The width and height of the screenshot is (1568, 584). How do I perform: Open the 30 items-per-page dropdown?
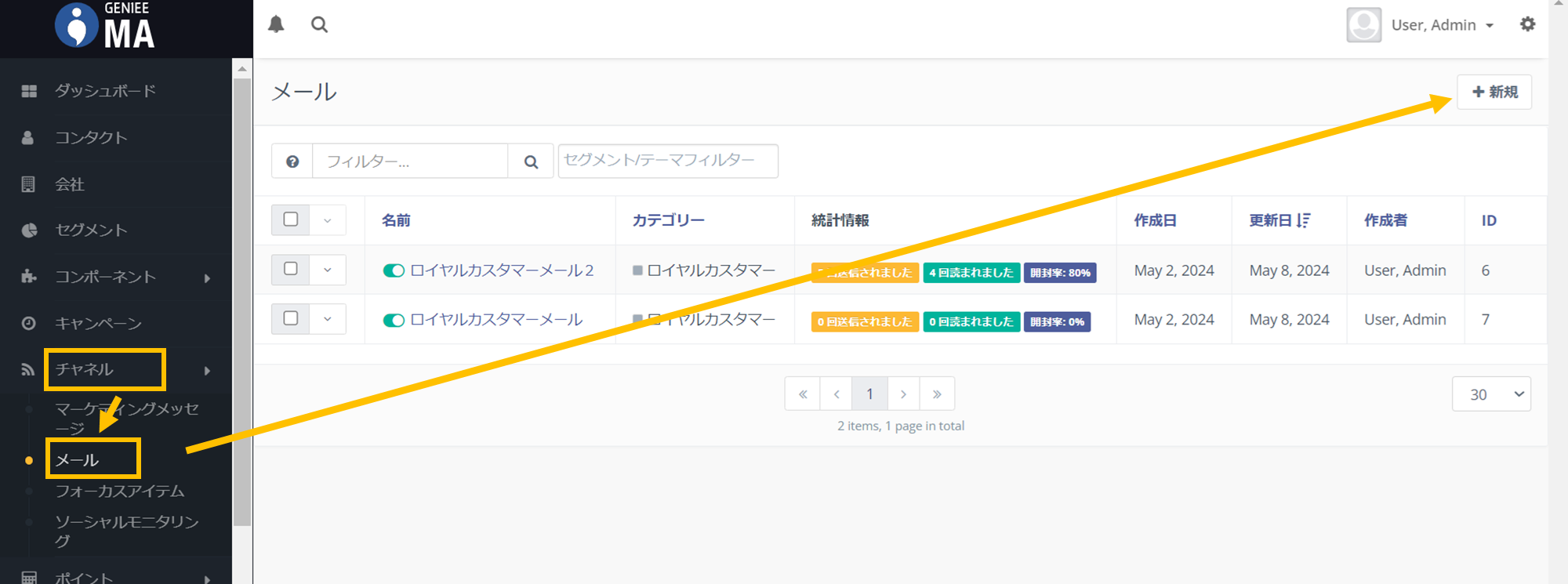pyautogui.click(x=1491, y=394)
